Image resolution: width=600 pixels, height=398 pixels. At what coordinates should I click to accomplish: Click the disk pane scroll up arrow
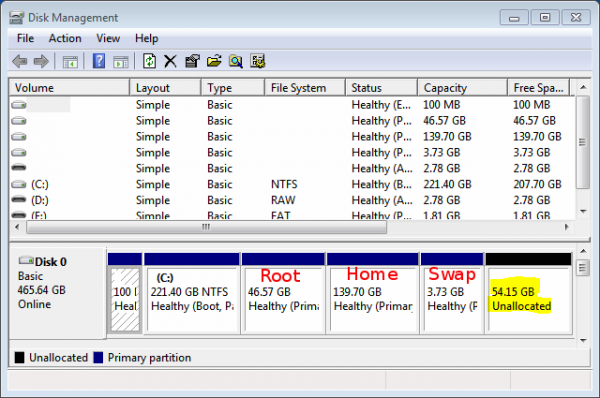point(583,251)
